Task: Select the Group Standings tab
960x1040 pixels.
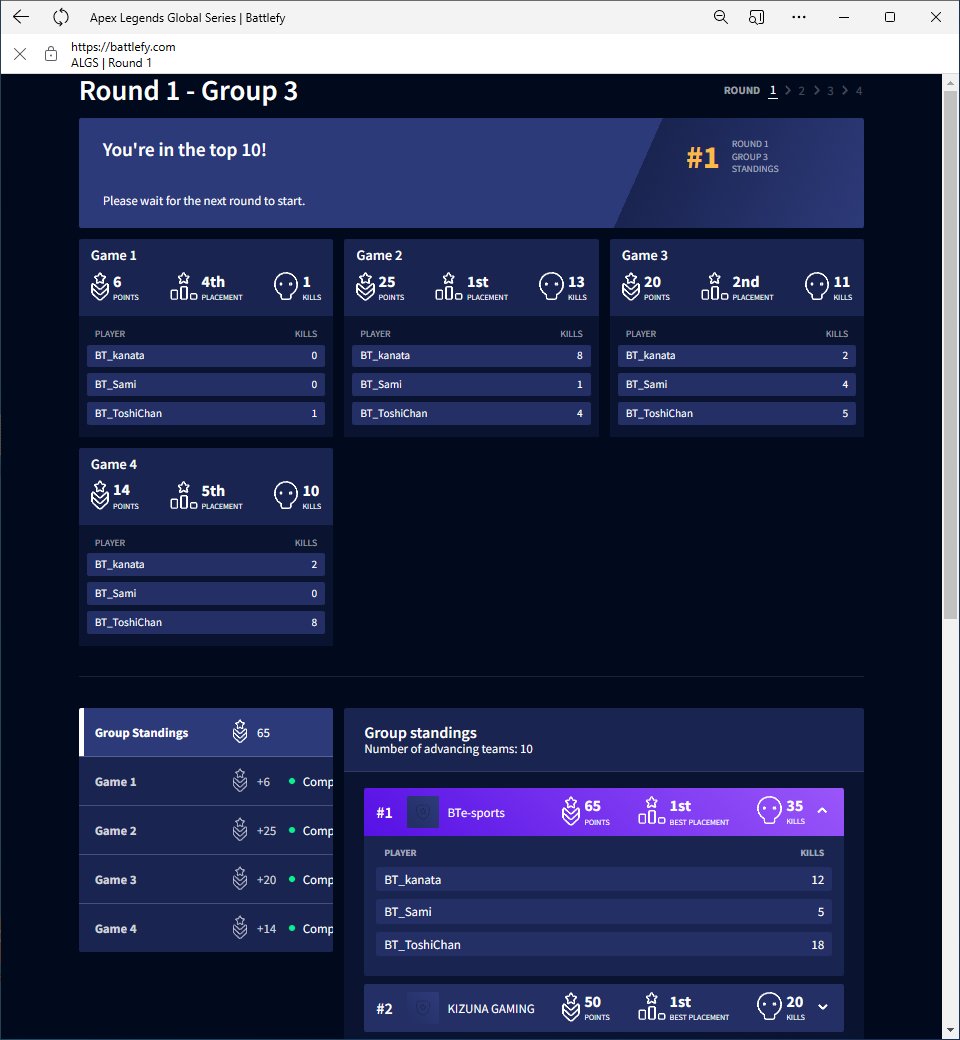Action: click(206, 732)
